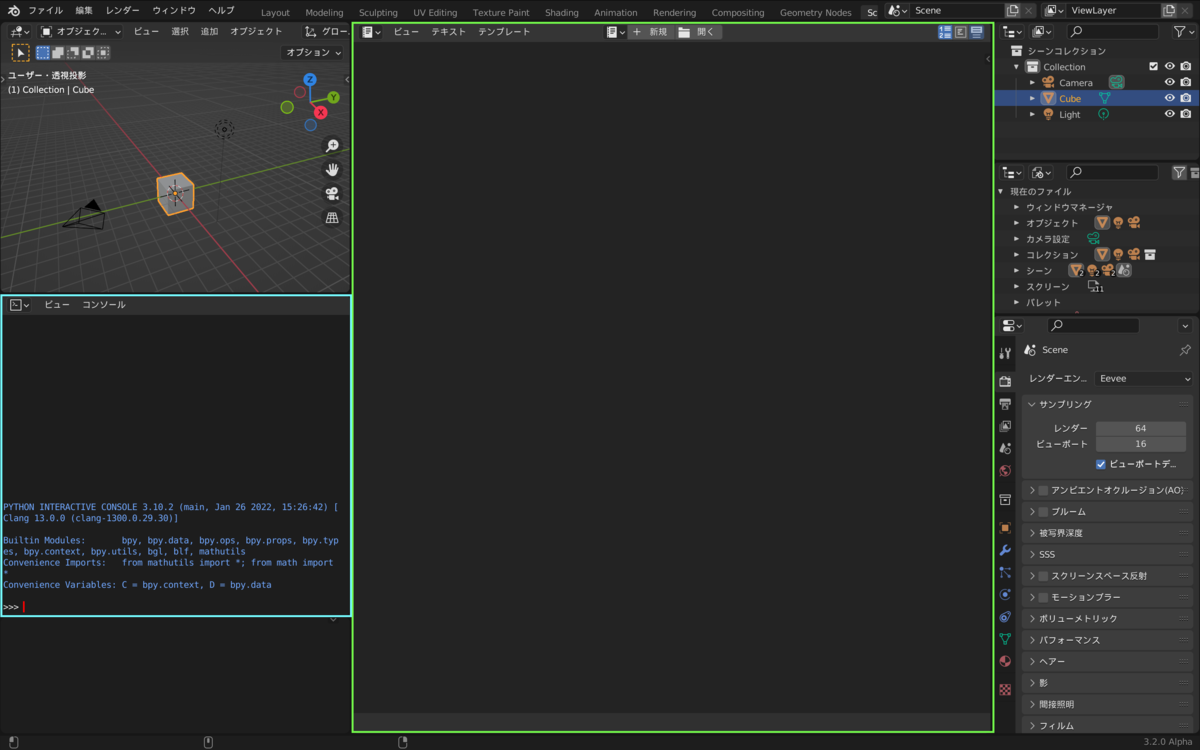Image resolution: width=1200 pixels, height=750 pixels.
Task: Click the Blender logo menu icon
Action: [x=14, y=10]
